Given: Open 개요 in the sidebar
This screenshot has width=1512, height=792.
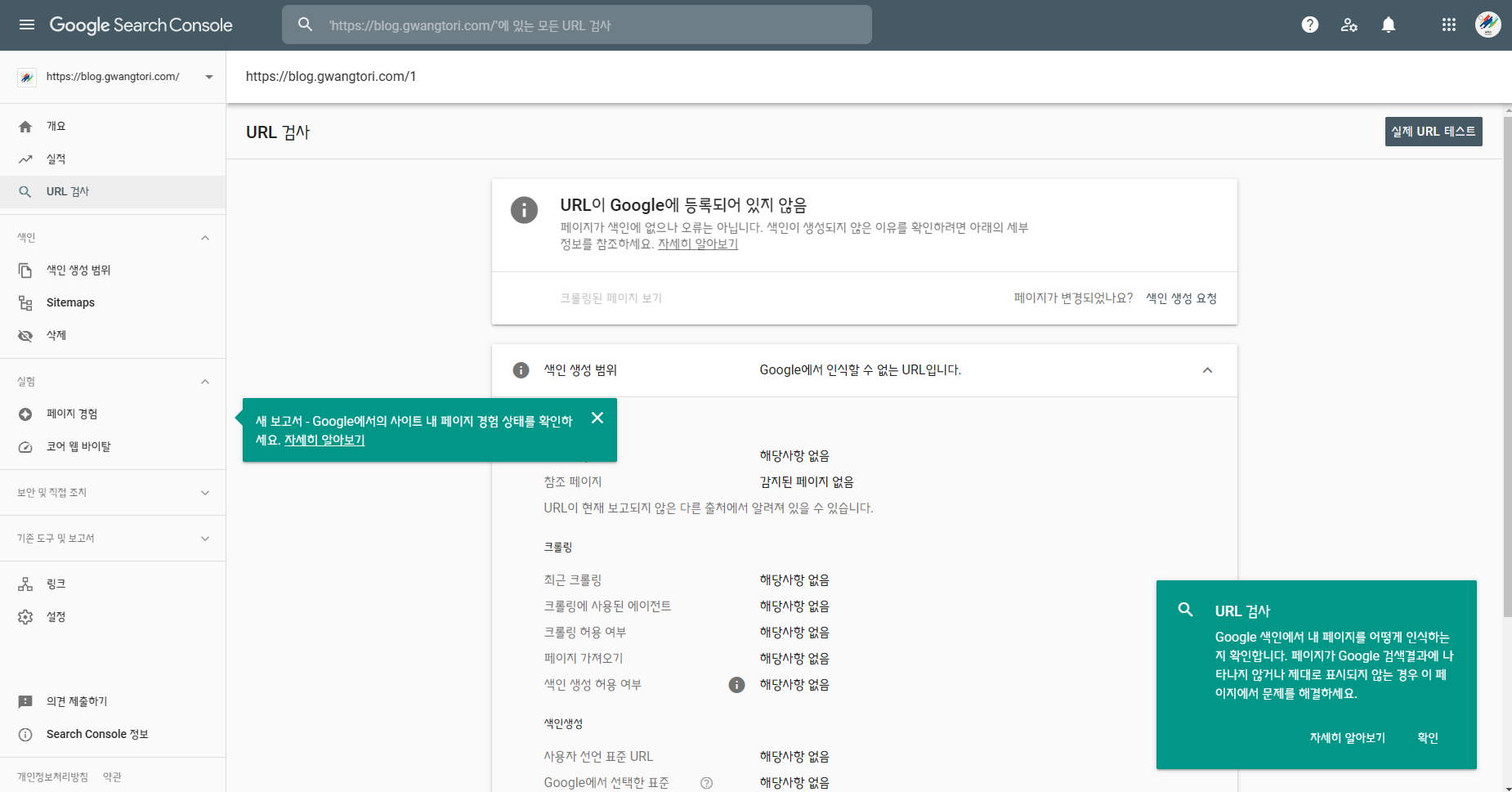Looking at the screenshot, I should (x=113, y=127).
